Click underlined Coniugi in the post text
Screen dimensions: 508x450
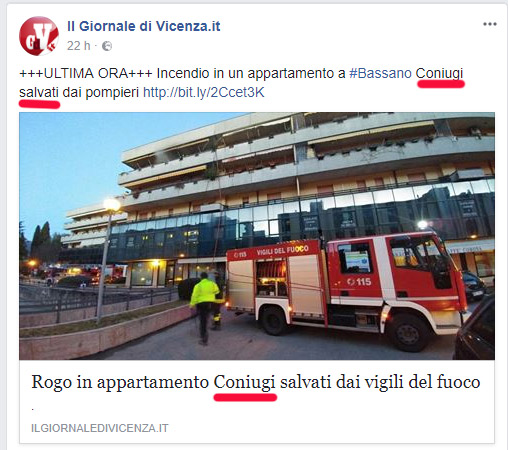(439, 73)
